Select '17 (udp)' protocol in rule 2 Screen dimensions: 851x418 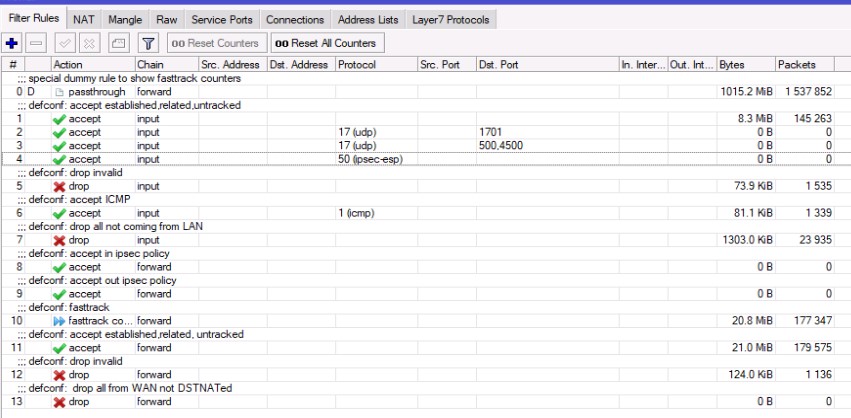(357, 132)
